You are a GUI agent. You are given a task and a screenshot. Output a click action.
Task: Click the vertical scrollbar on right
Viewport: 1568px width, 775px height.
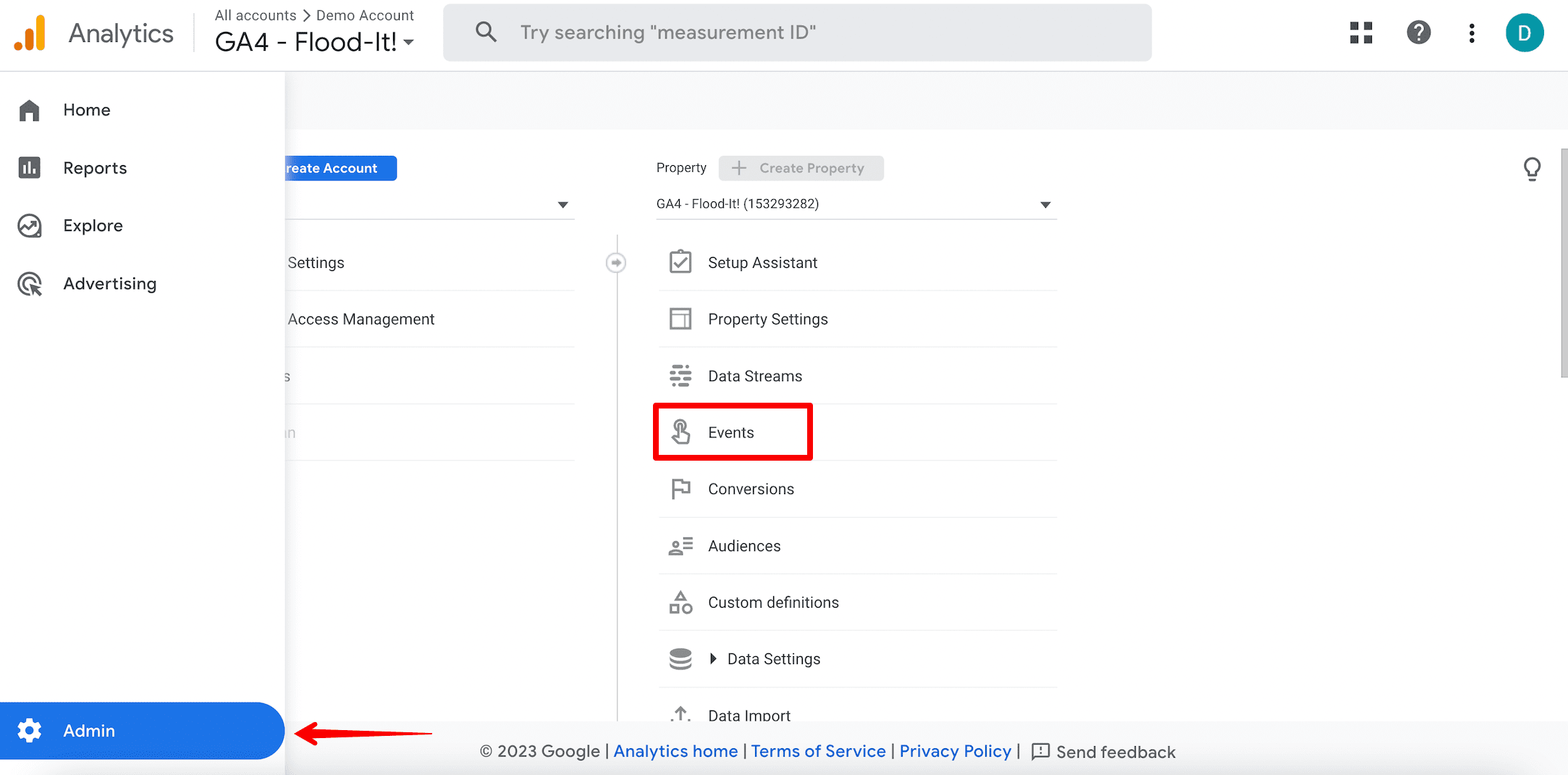coord(1564,263)
